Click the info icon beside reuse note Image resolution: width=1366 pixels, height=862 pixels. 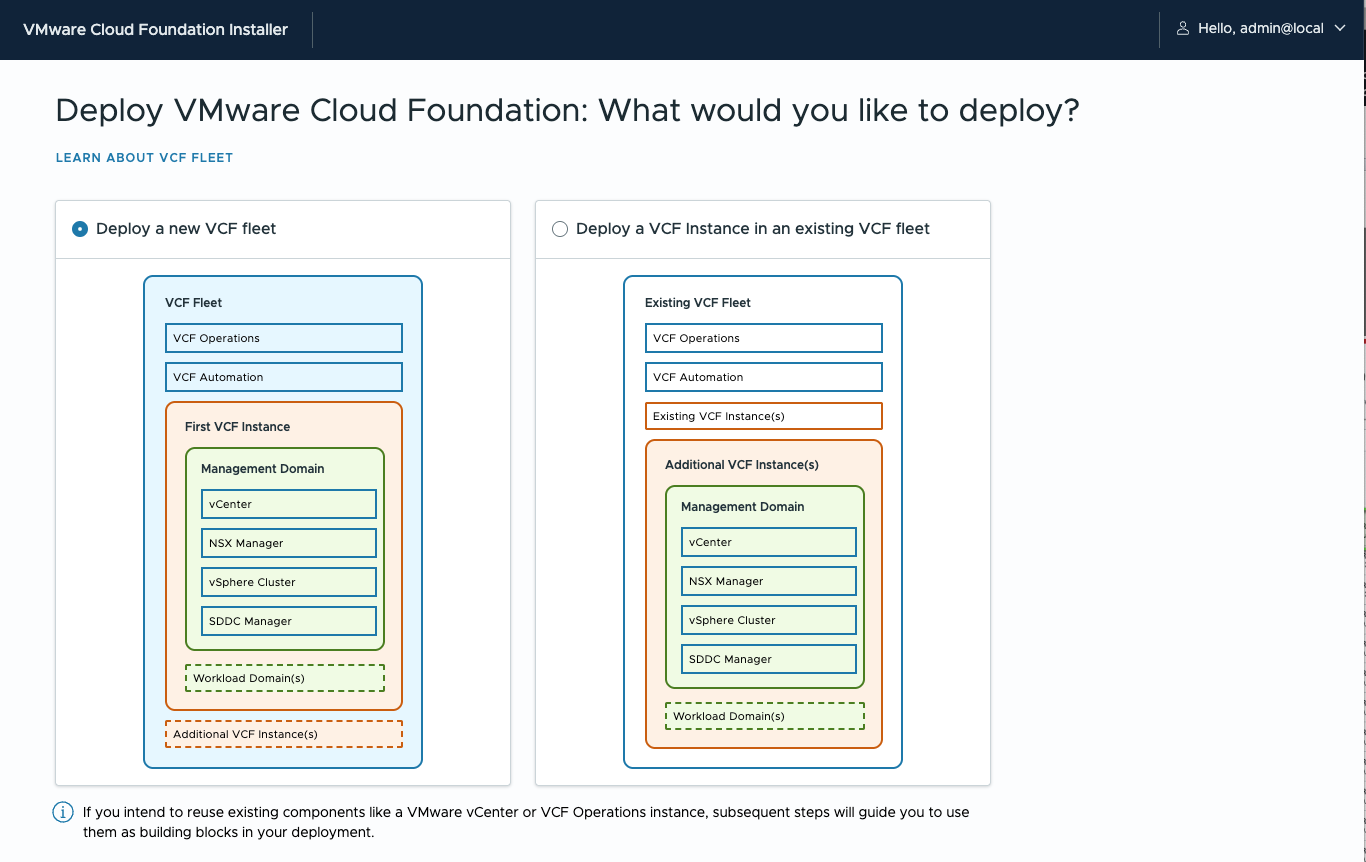point(62,812)
